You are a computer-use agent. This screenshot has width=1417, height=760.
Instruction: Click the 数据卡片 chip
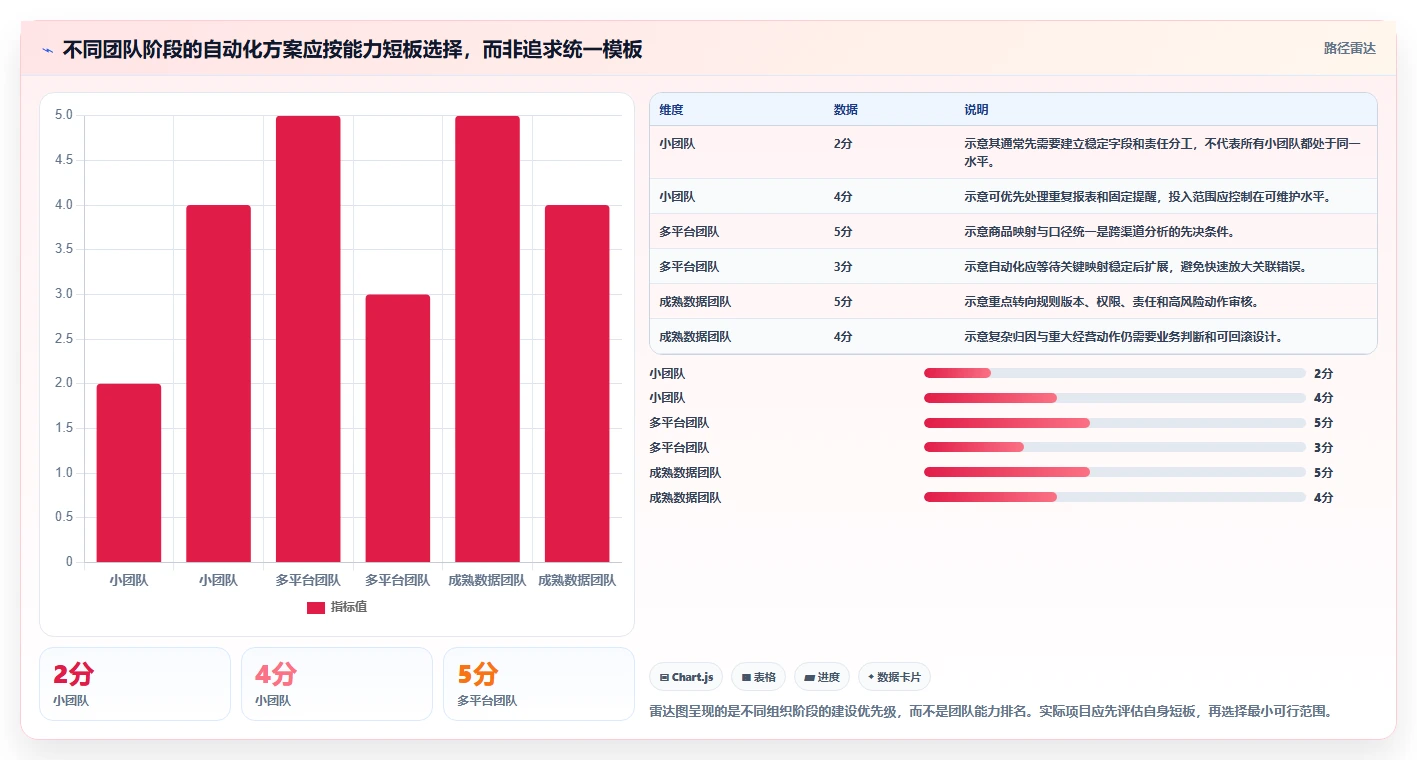tap(895, 677)
